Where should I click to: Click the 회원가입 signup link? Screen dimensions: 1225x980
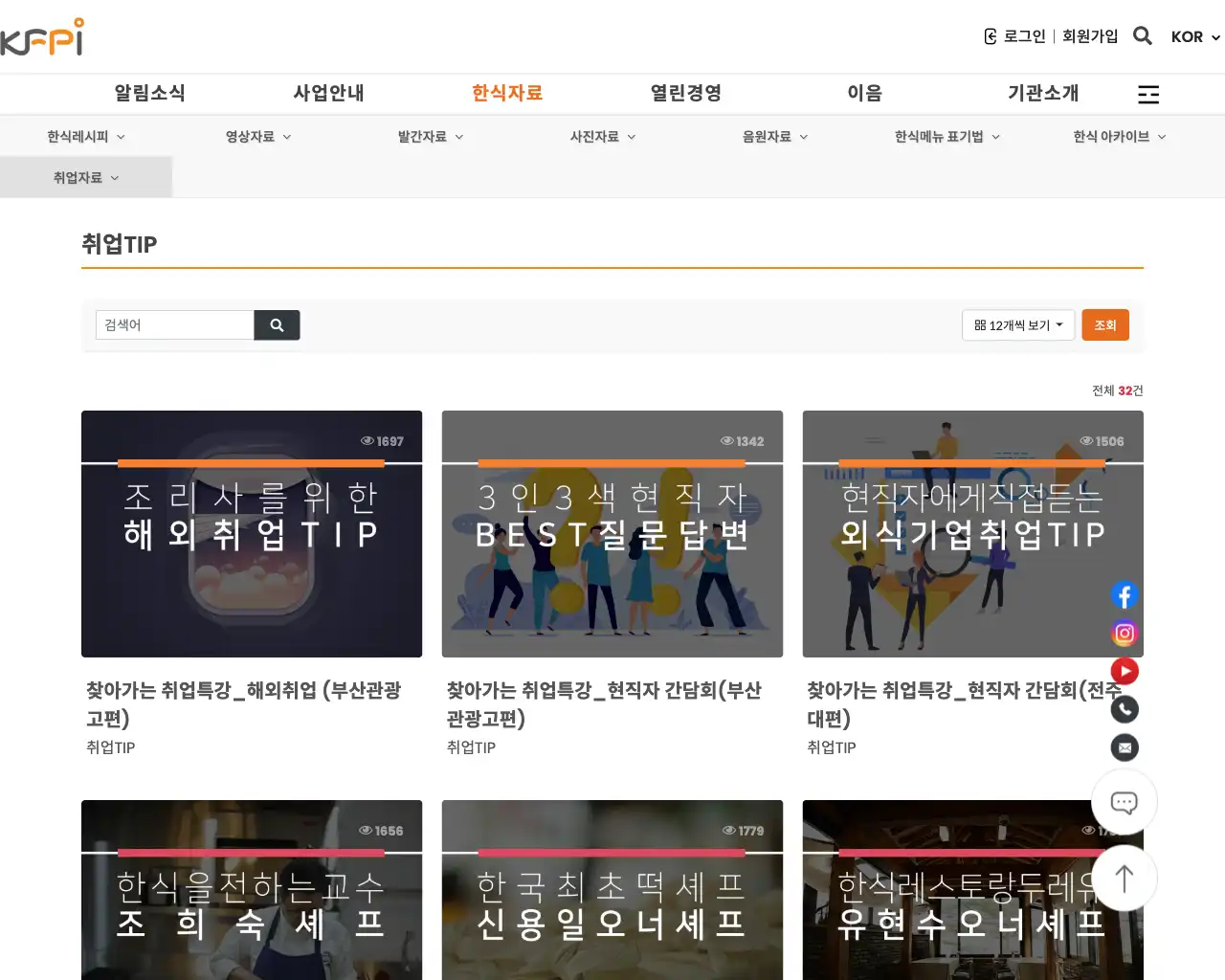pos(1090,35)
